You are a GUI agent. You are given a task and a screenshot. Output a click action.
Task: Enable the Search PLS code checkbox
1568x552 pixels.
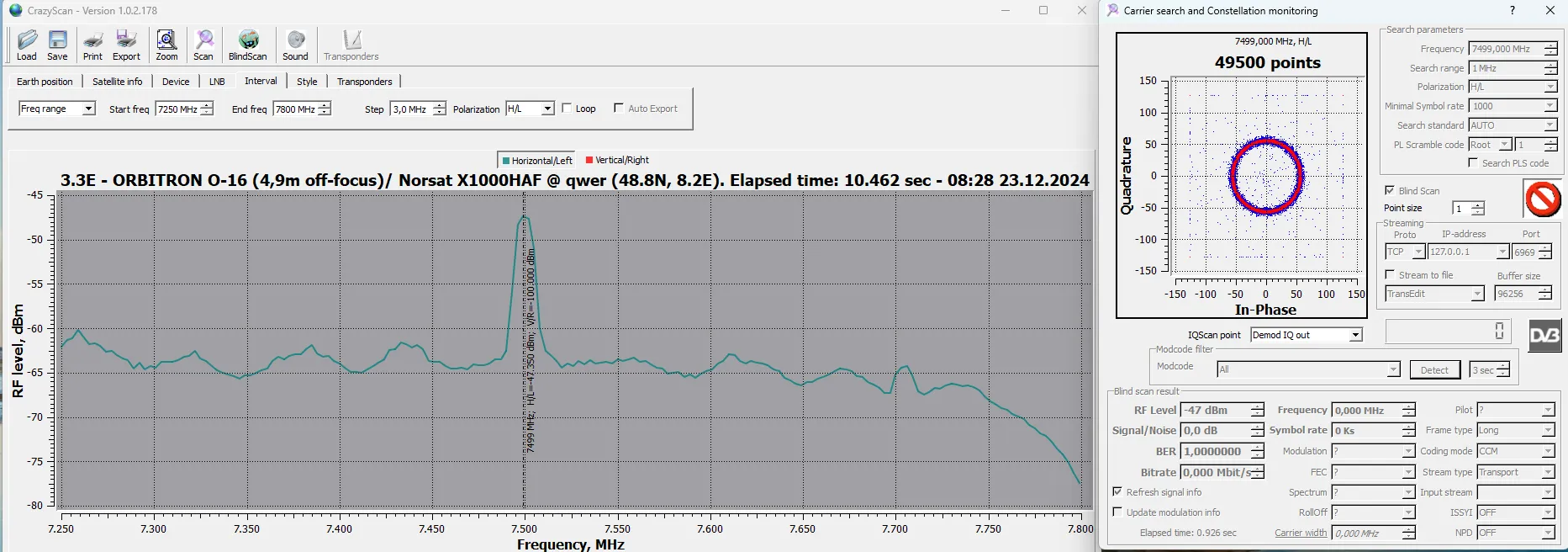[x=1473, y=163]
